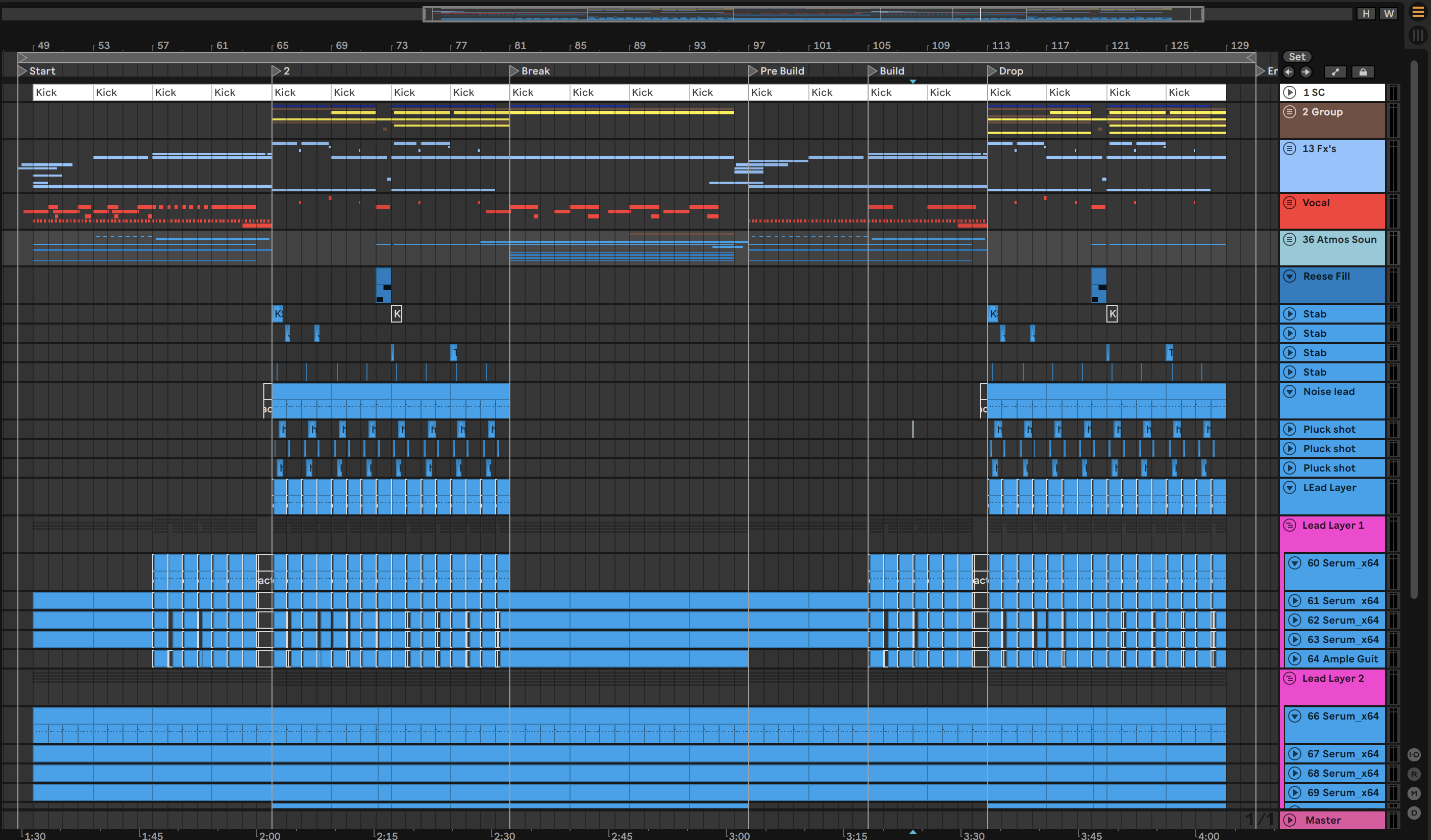
Task: Toggle the I-O section visibility
Action: pos(1414,755)
